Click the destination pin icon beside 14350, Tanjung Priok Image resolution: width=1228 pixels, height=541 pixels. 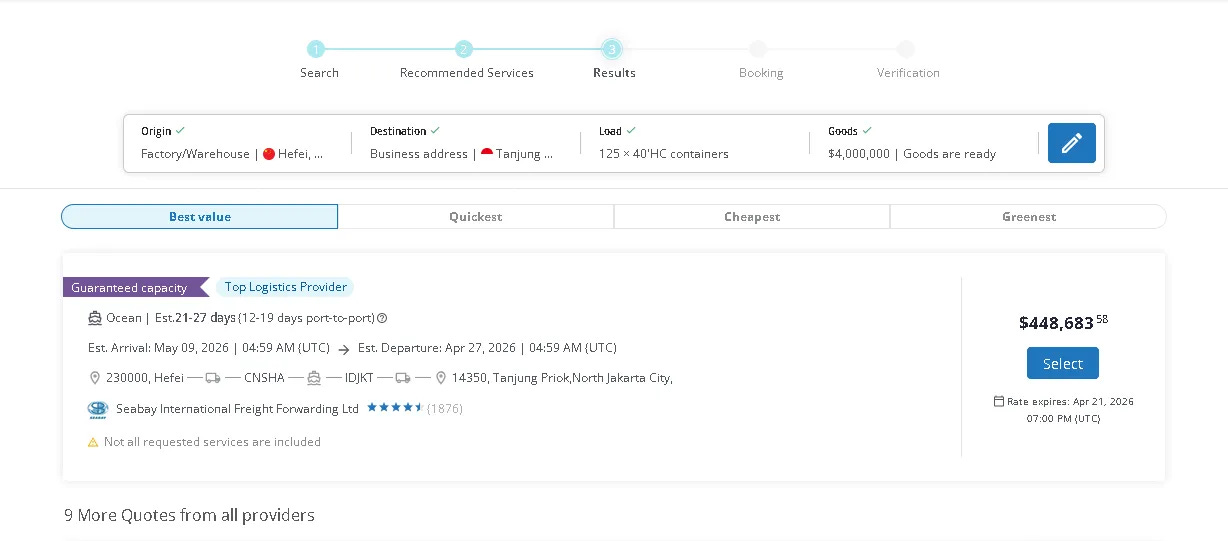(x=441, y=378)
